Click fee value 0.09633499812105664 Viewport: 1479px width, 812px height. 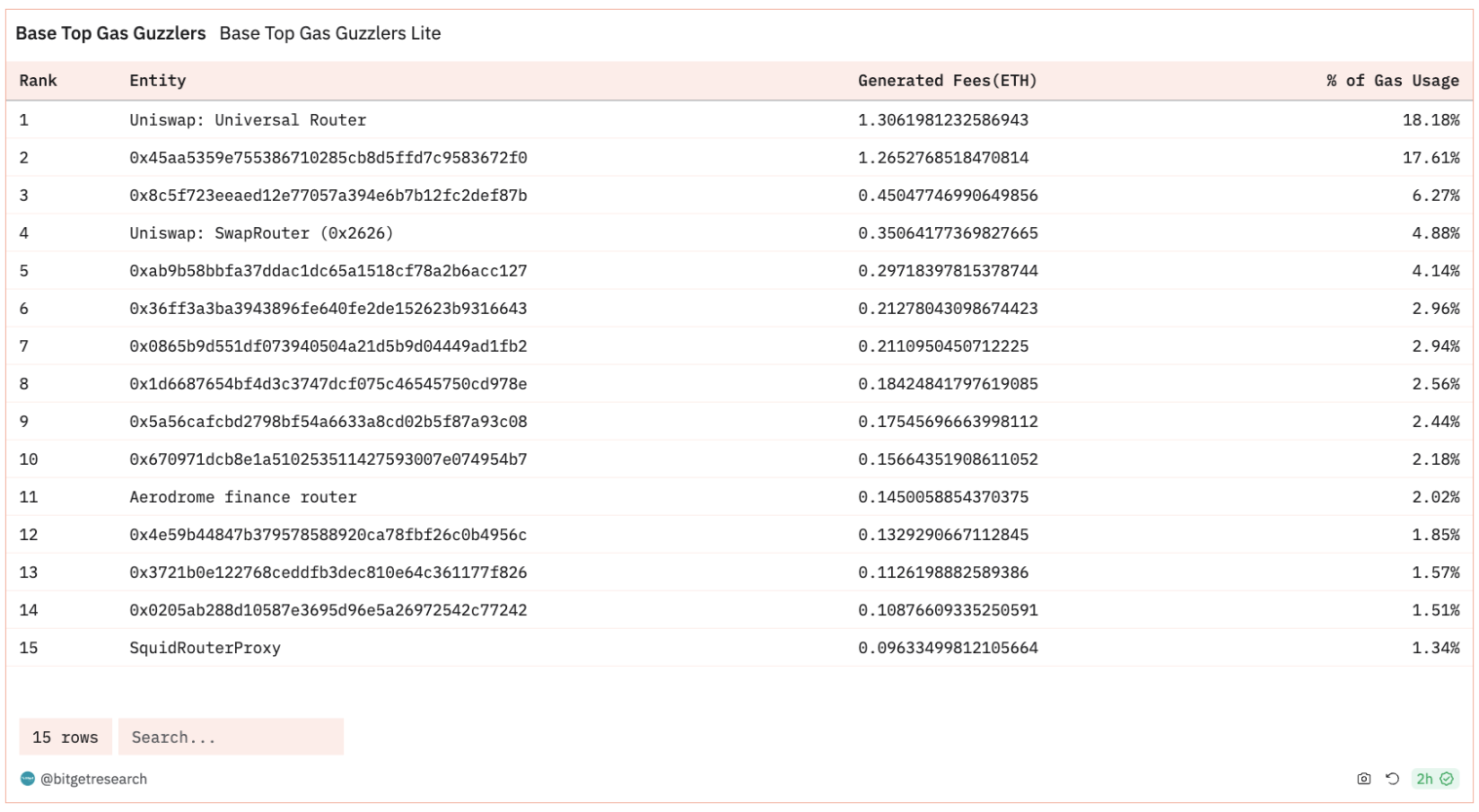point(948,648)
